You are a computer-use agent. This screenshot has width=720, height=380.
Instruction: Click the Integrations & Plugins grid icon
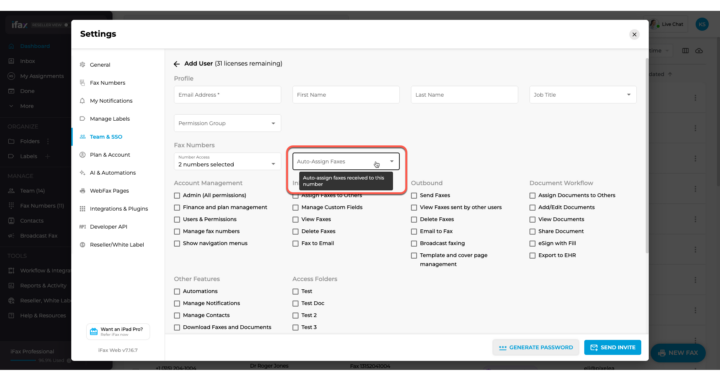click(x=83, y=208)
